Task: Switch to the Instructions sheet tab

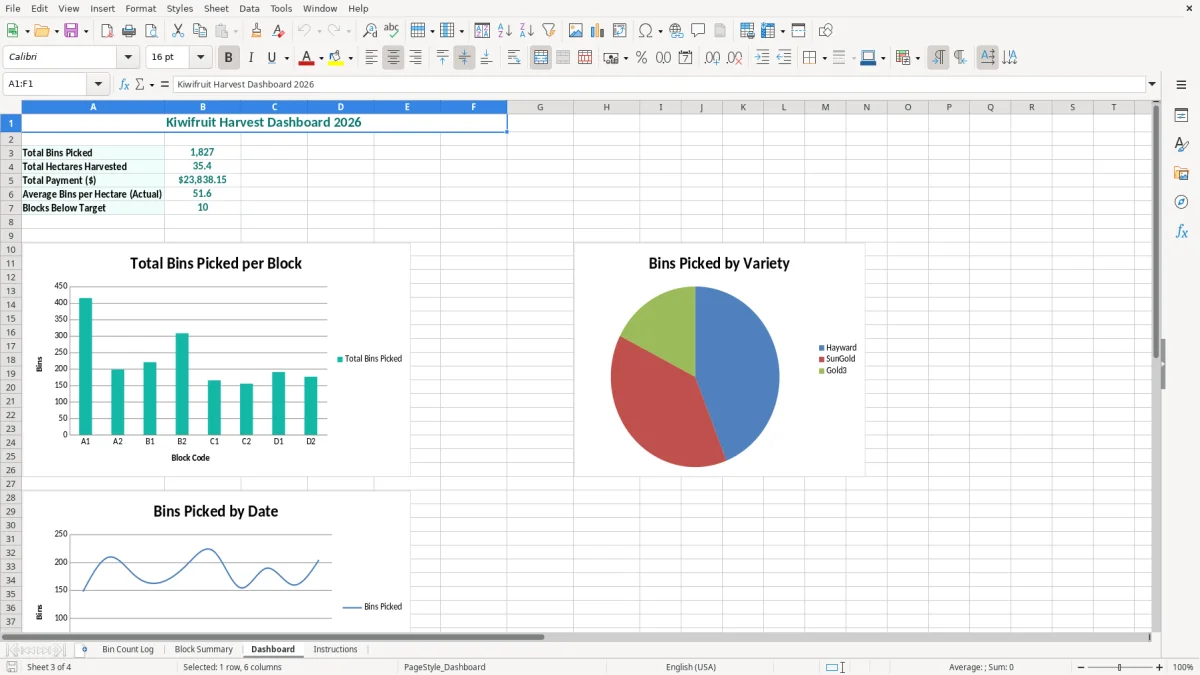Action: [x=335, y=649]
